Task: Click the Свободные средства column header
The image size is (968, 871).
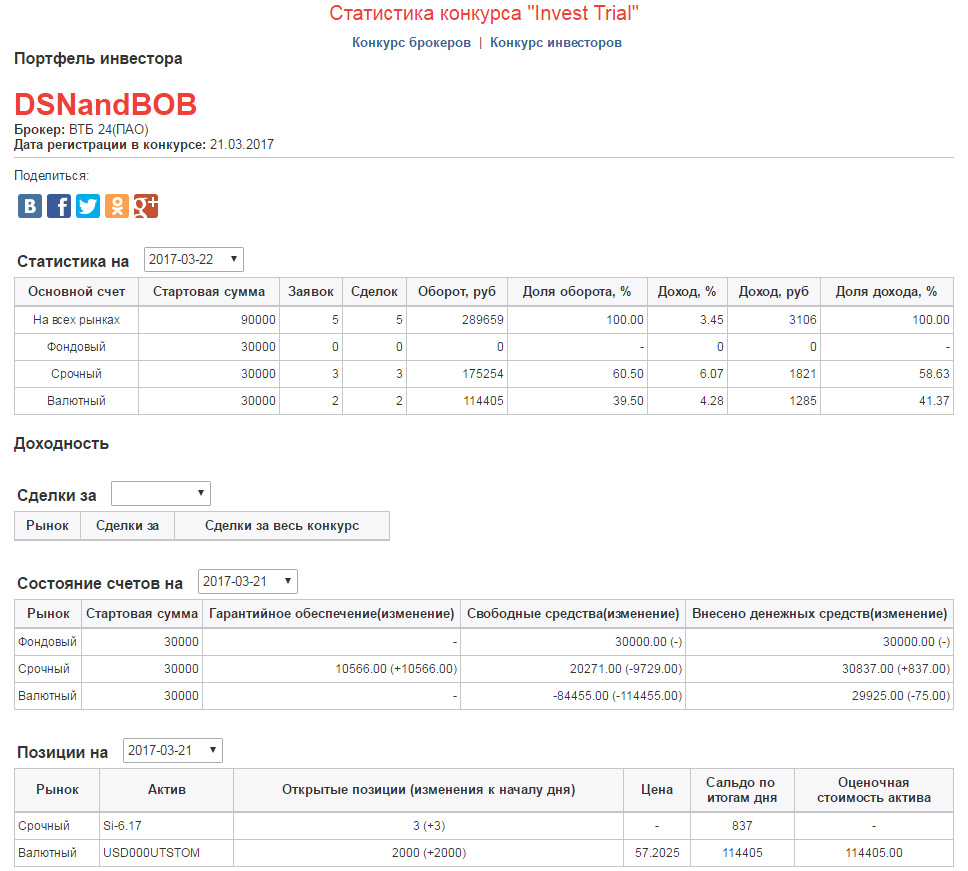Action: tap(573, 613)
